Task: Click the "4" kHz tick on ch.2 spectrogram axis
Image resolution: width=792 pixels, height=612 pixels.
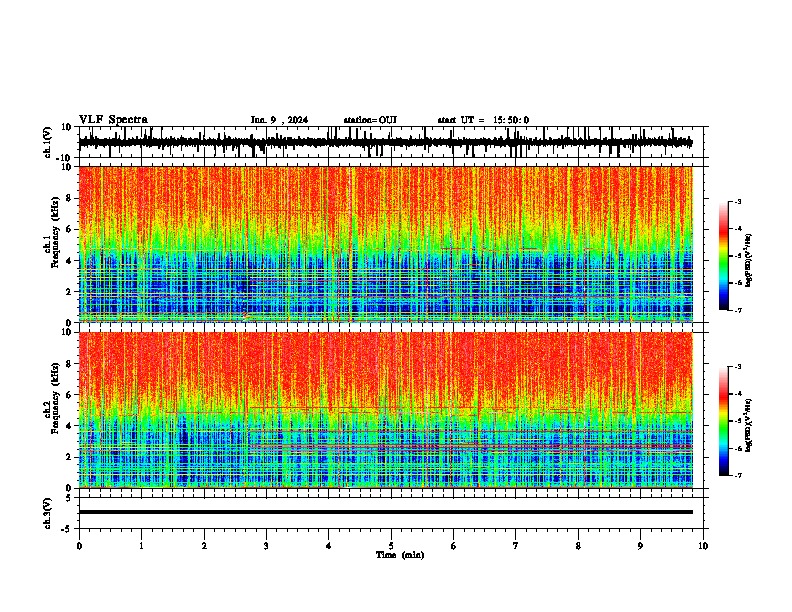Action: (69, 426)
